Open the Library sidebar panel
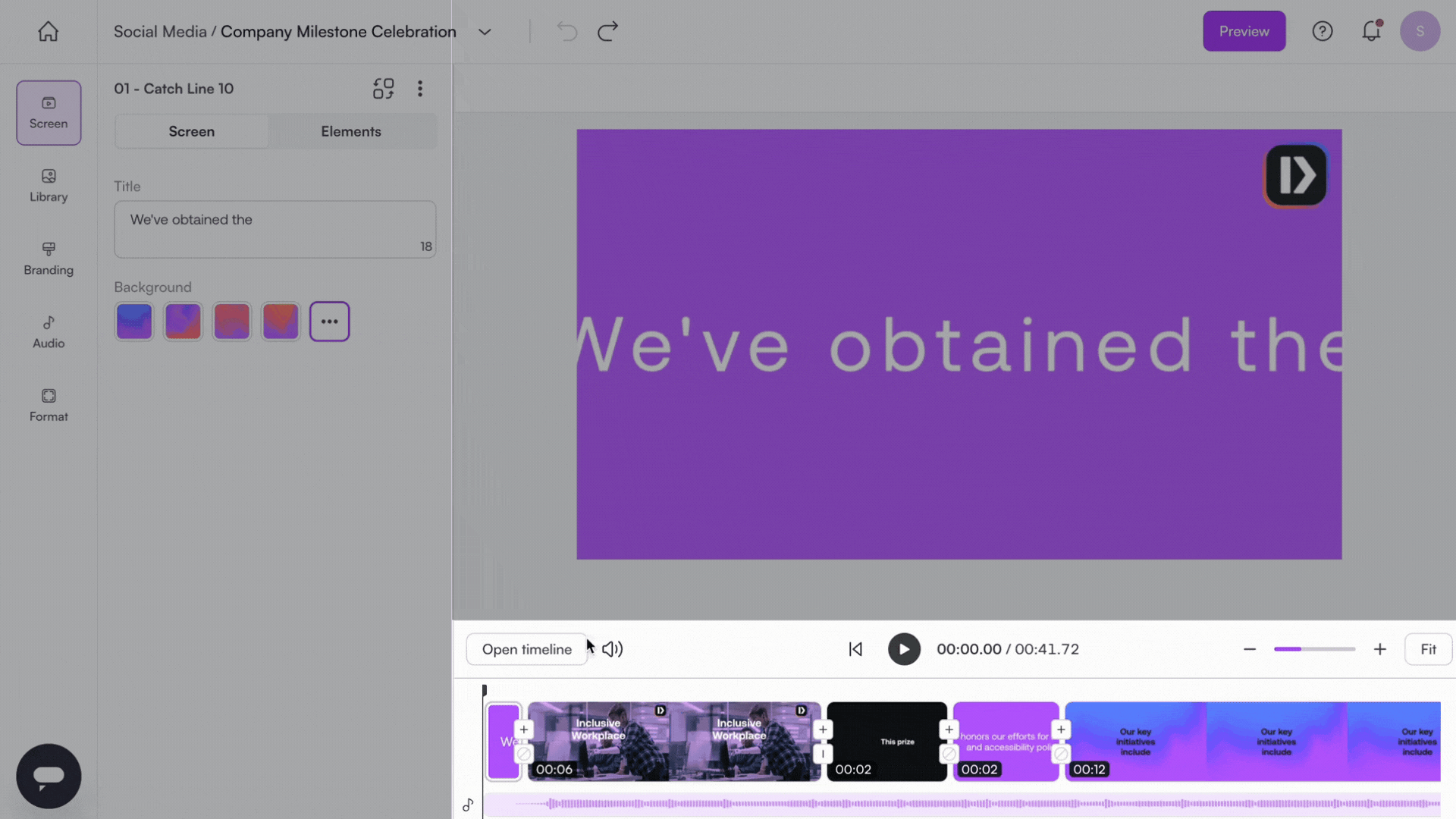This screenshot has width=1456, height=819. (x=49, y=185)
